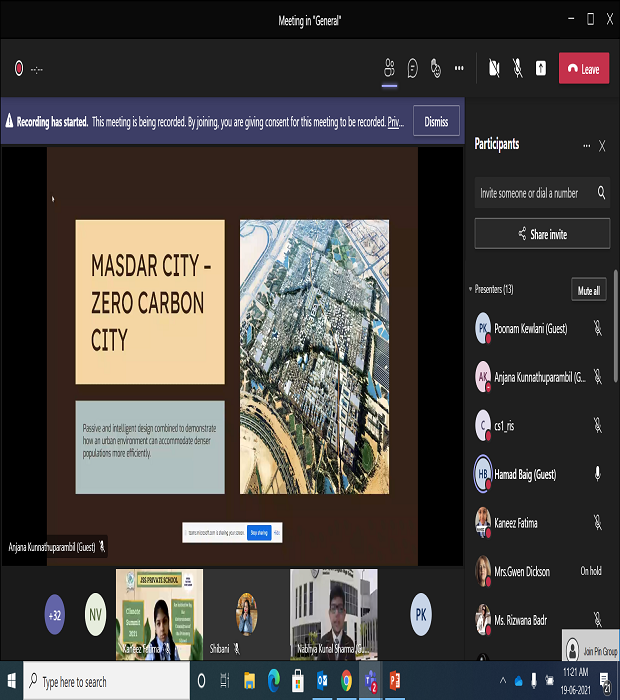Open Cortana circle icon
The image size is (620, 700).
pyautogui.click(x=201, y=681)
